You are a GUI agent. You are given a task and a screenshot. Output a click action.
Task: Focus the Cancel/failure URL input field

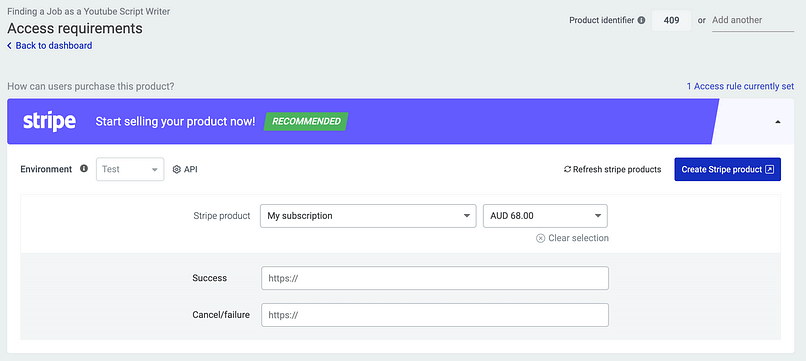point(435,315)
